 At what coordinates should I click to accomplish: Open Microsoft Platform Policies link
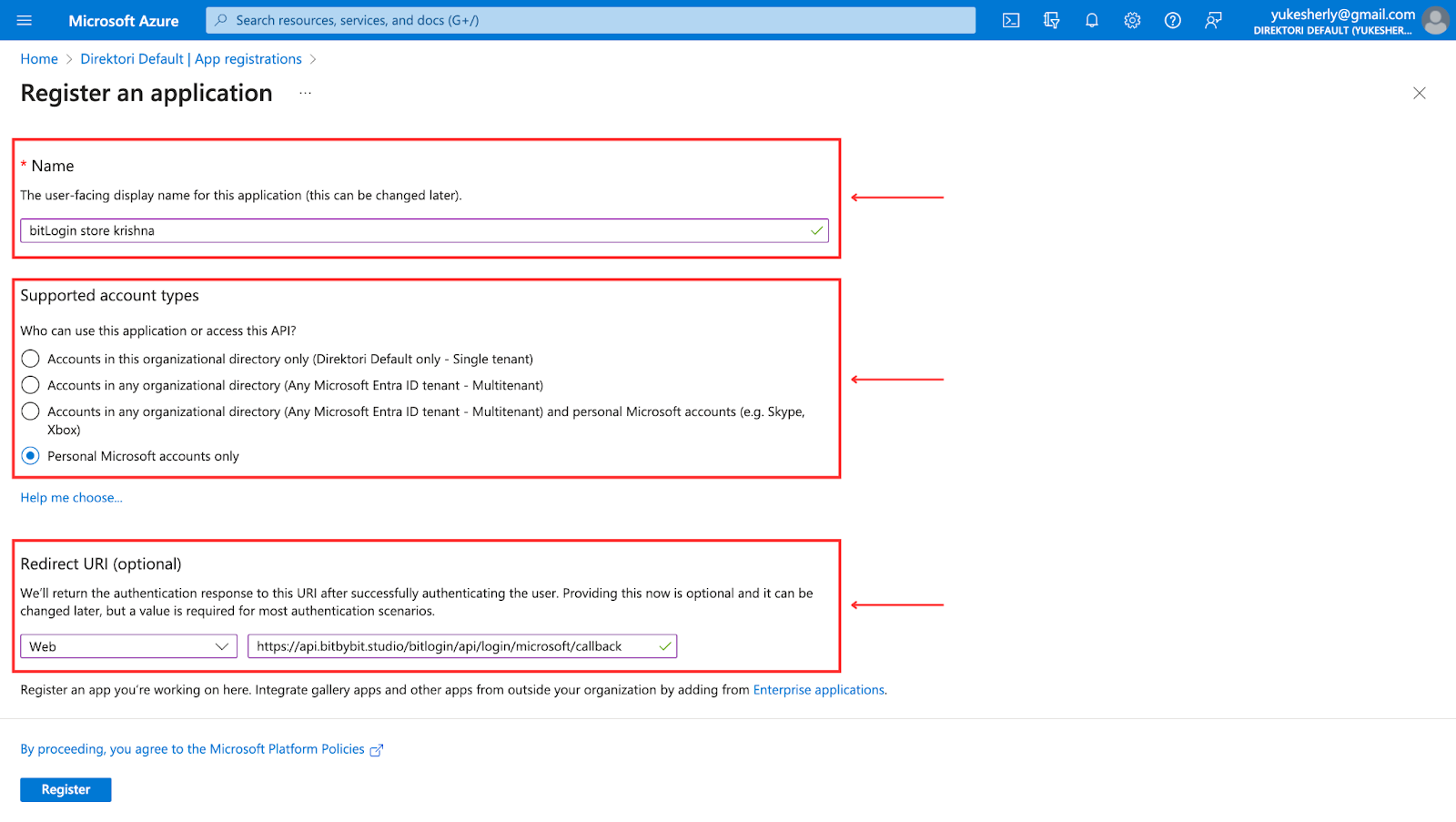[192, 749]
